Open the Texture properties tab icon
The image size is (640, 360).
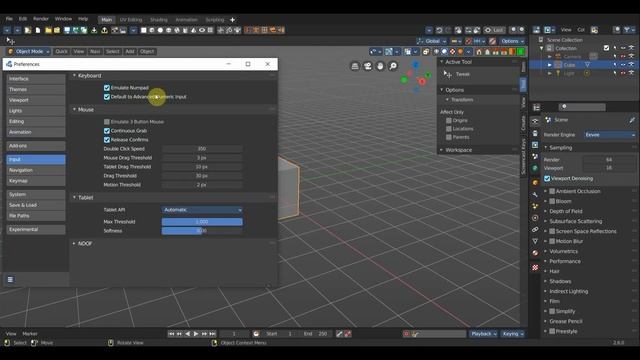click(x=535, y=268)
